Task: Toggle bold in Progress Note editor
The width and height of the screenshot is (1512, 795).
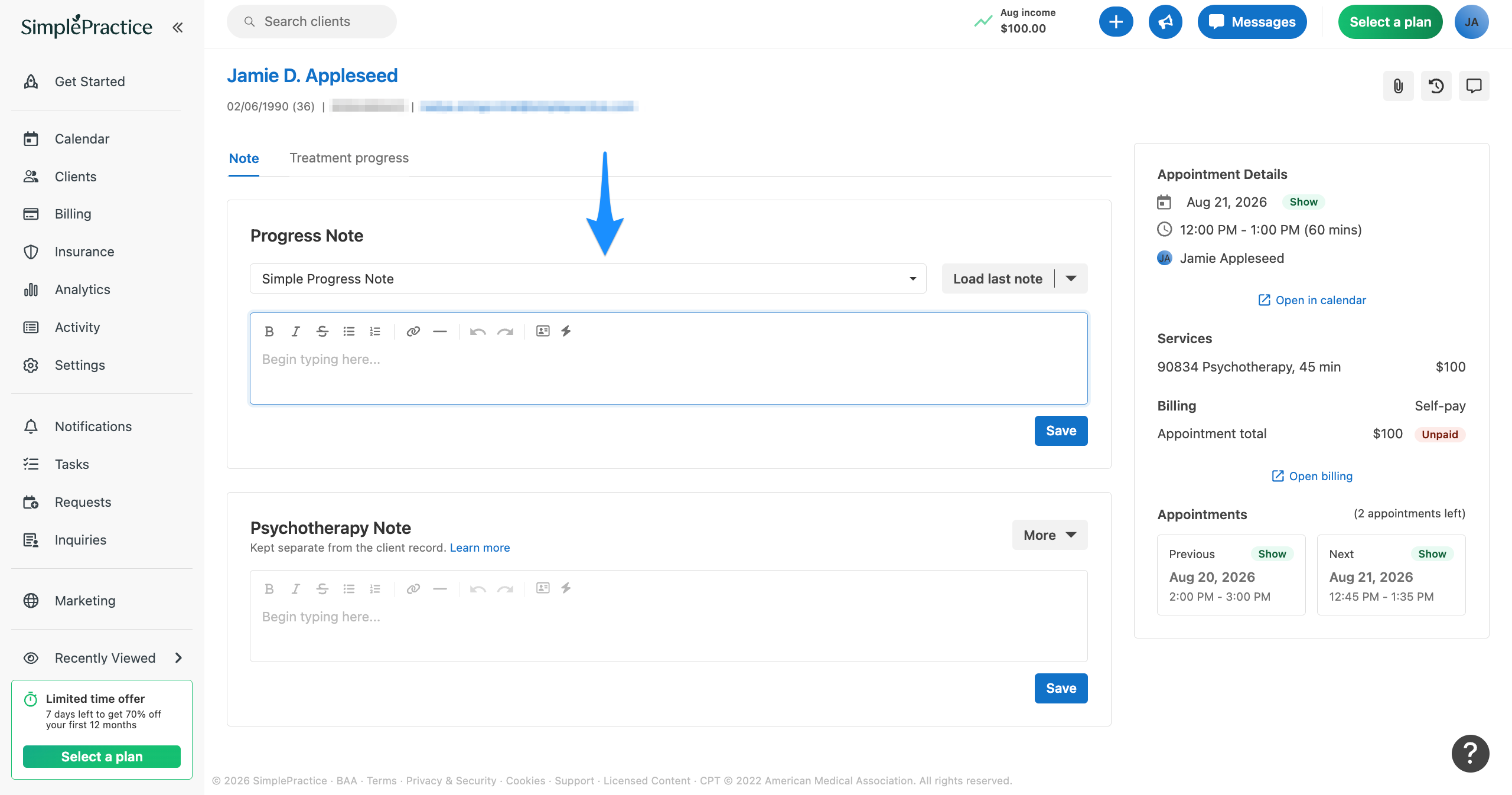Action: tap(269, 331)
